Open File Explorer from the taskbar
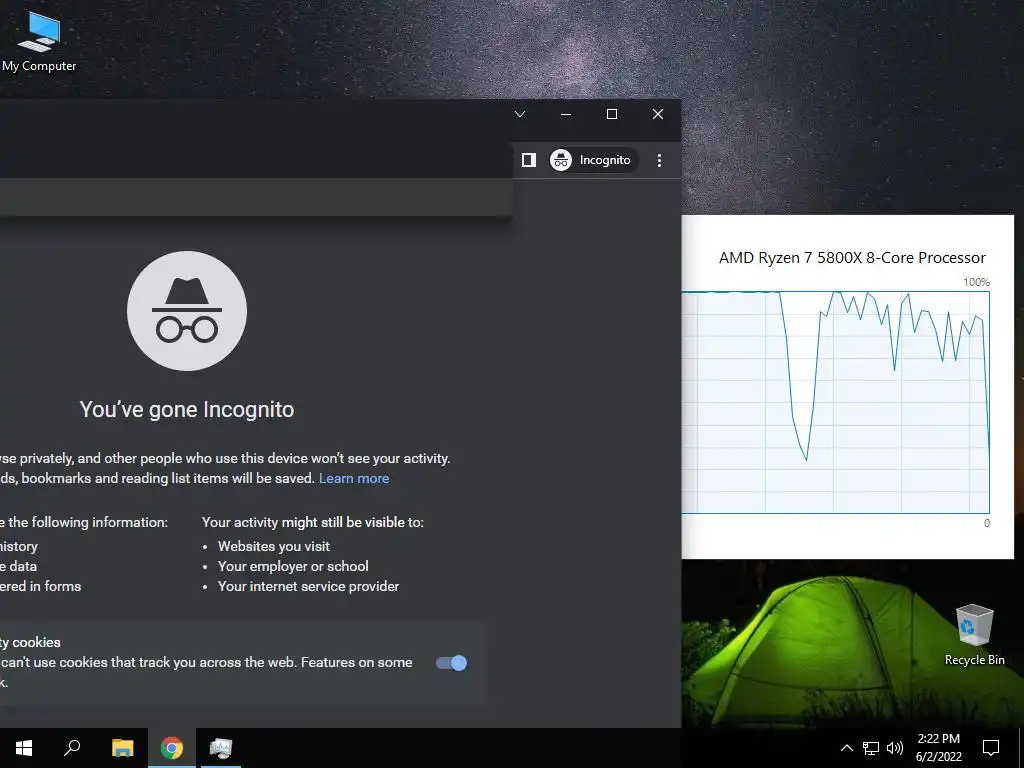 point(122,748)
